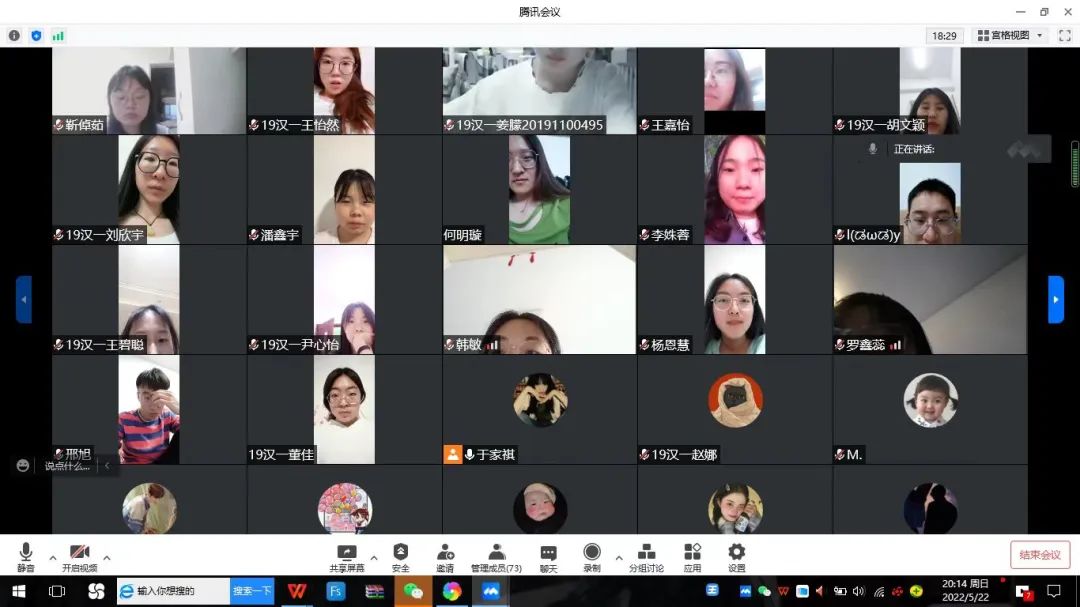Click the End Meeting (结束会议) button
This screenshot has height=607, width=1080.
pos(1040,555)
